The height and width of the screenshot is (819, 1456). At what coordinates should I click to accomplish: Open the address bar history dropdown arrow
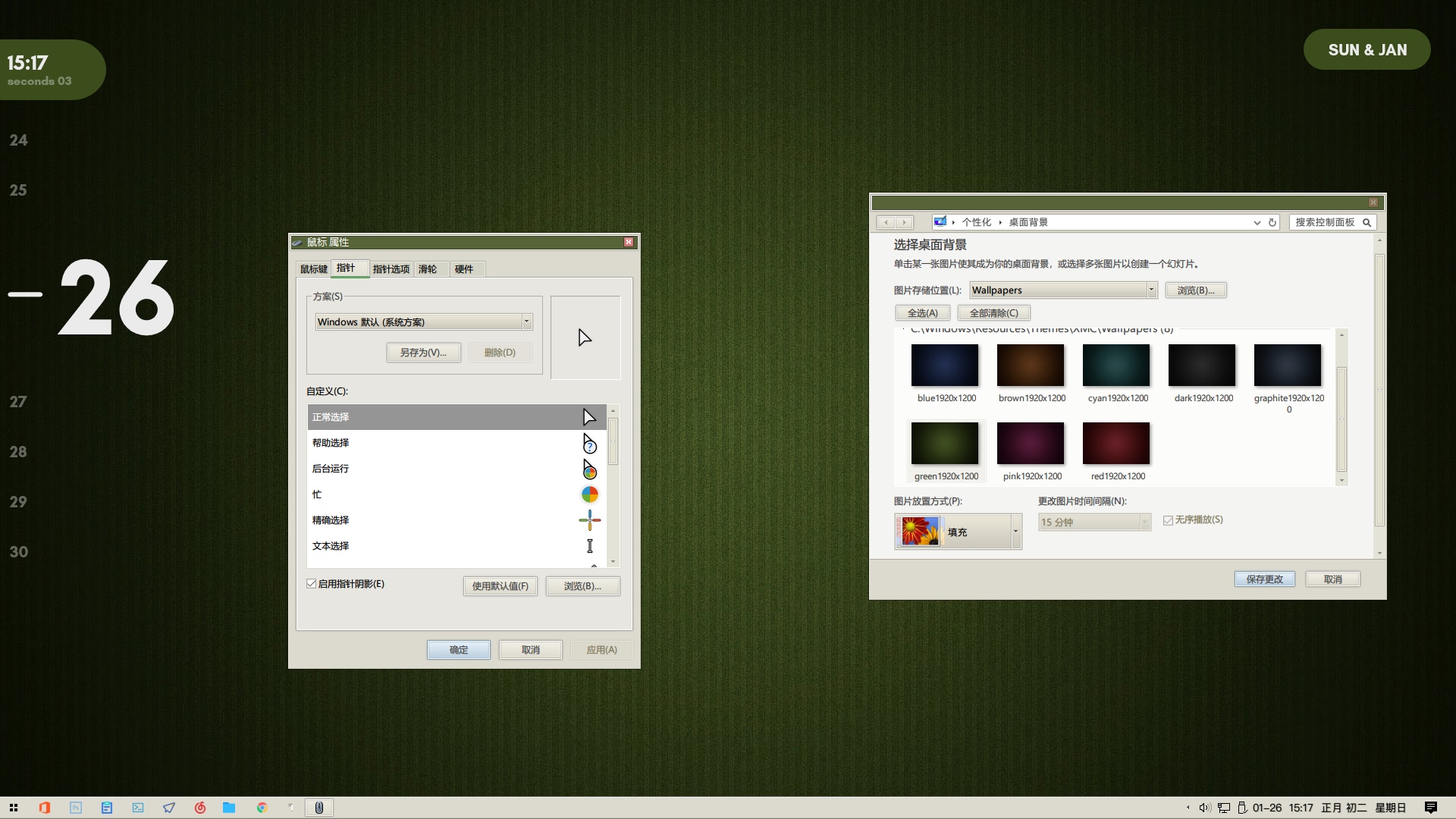click(1257, 222)
